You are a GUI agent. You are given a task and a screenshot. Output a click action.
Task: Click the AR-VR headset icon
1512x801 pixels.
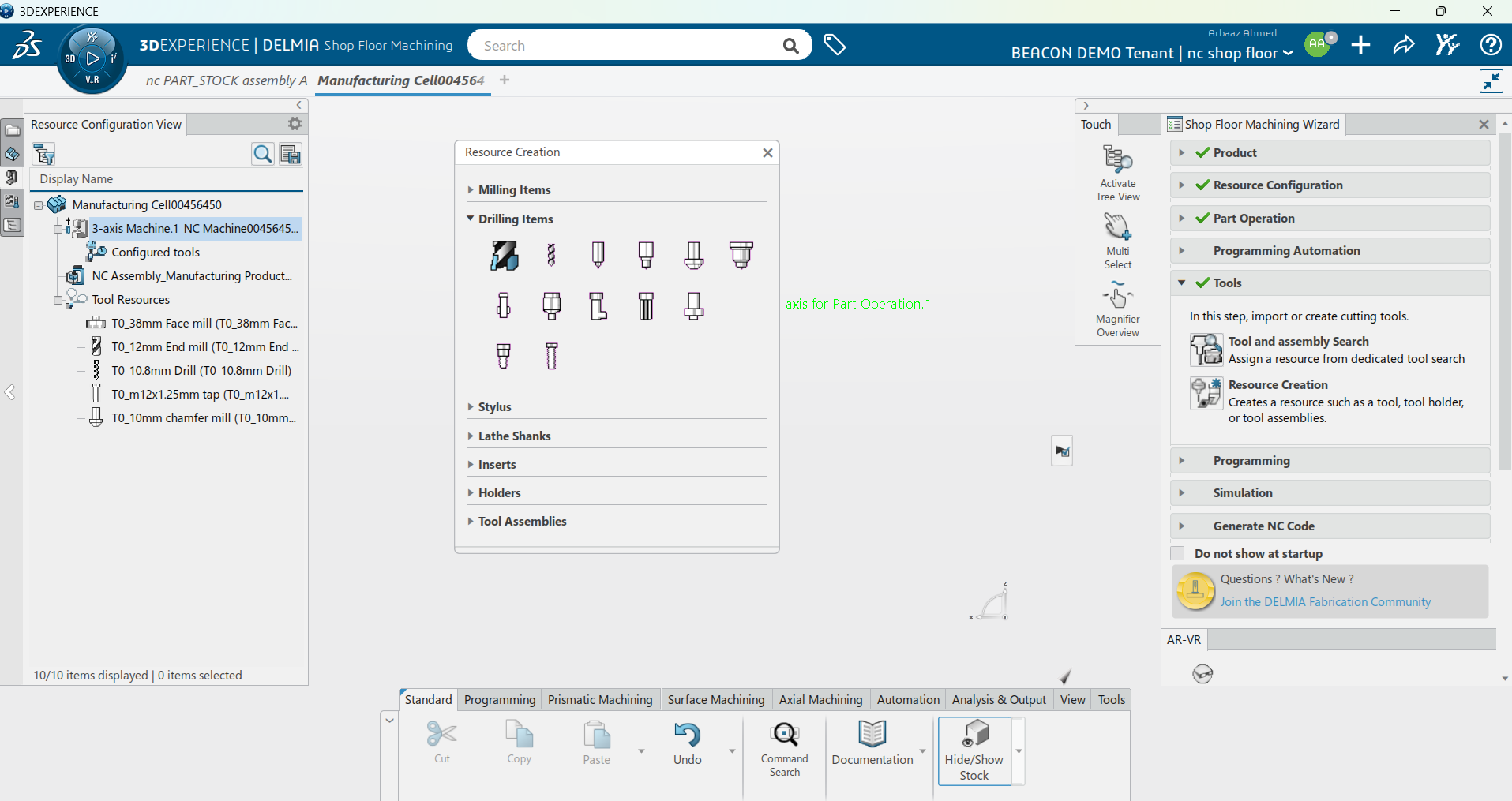[x=1202, y=673]
